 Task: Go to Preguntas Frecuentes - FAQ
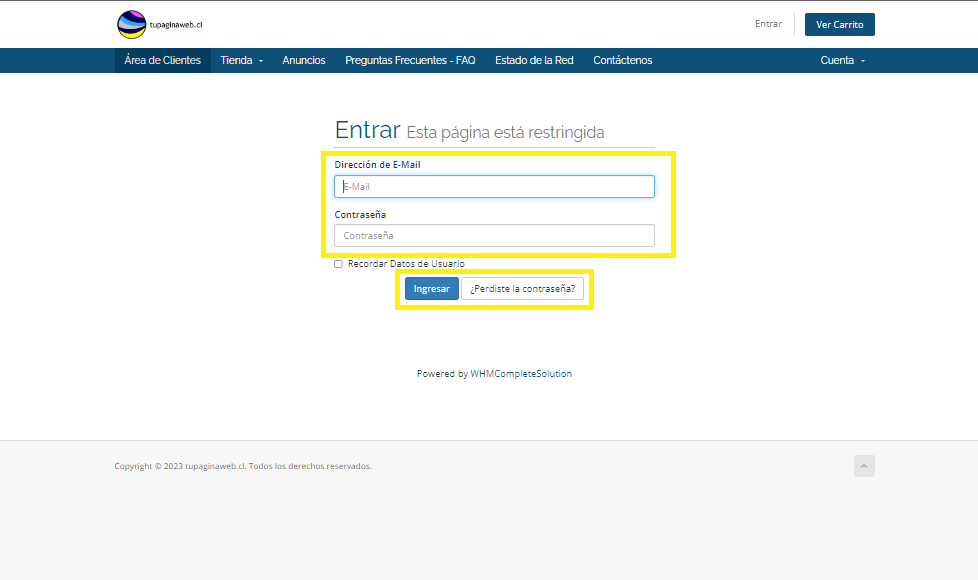point(410,60)
